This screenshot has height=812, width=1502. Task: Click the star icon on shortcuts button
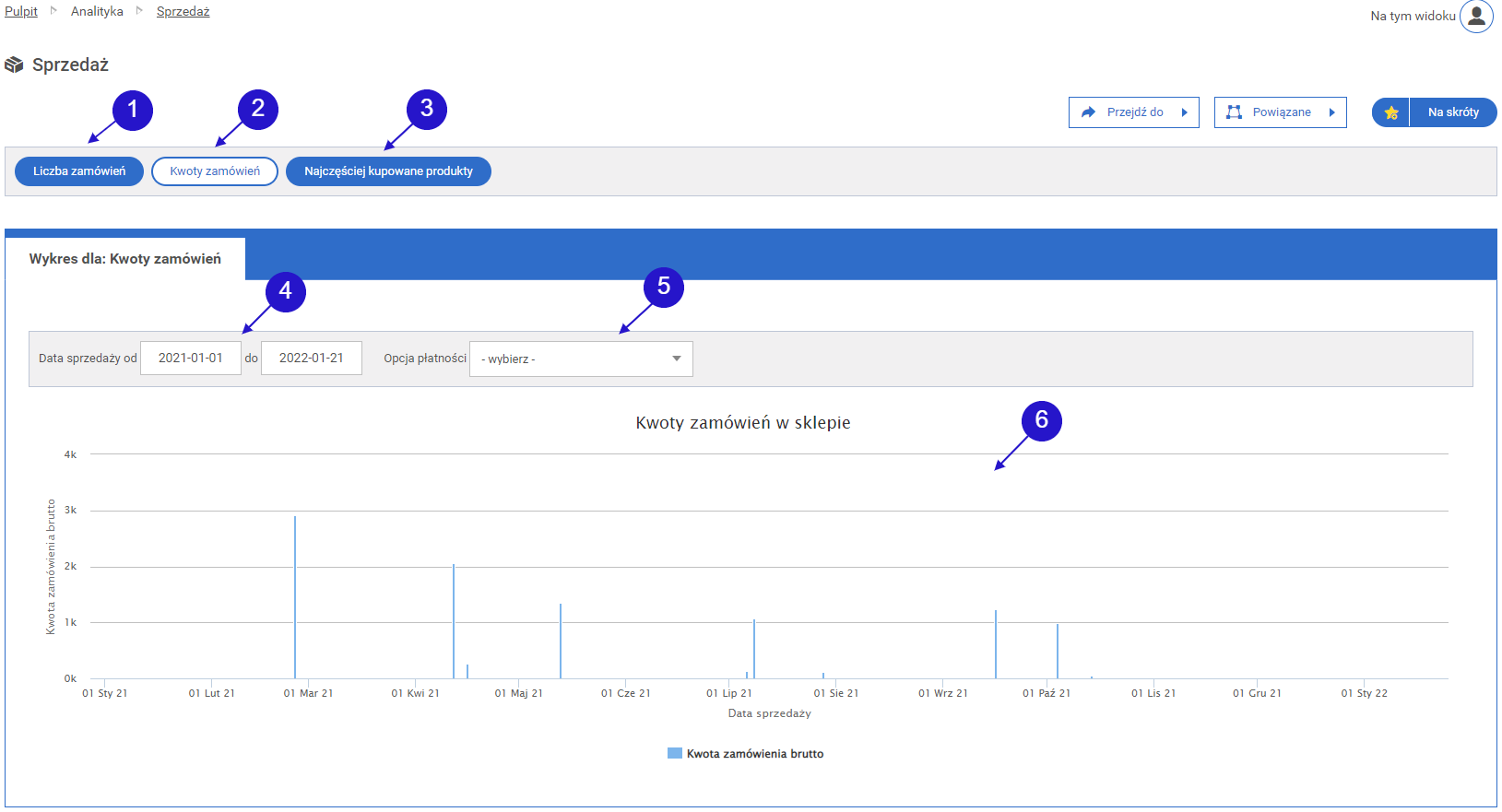pyautogui.click(x=1390, y=112)
